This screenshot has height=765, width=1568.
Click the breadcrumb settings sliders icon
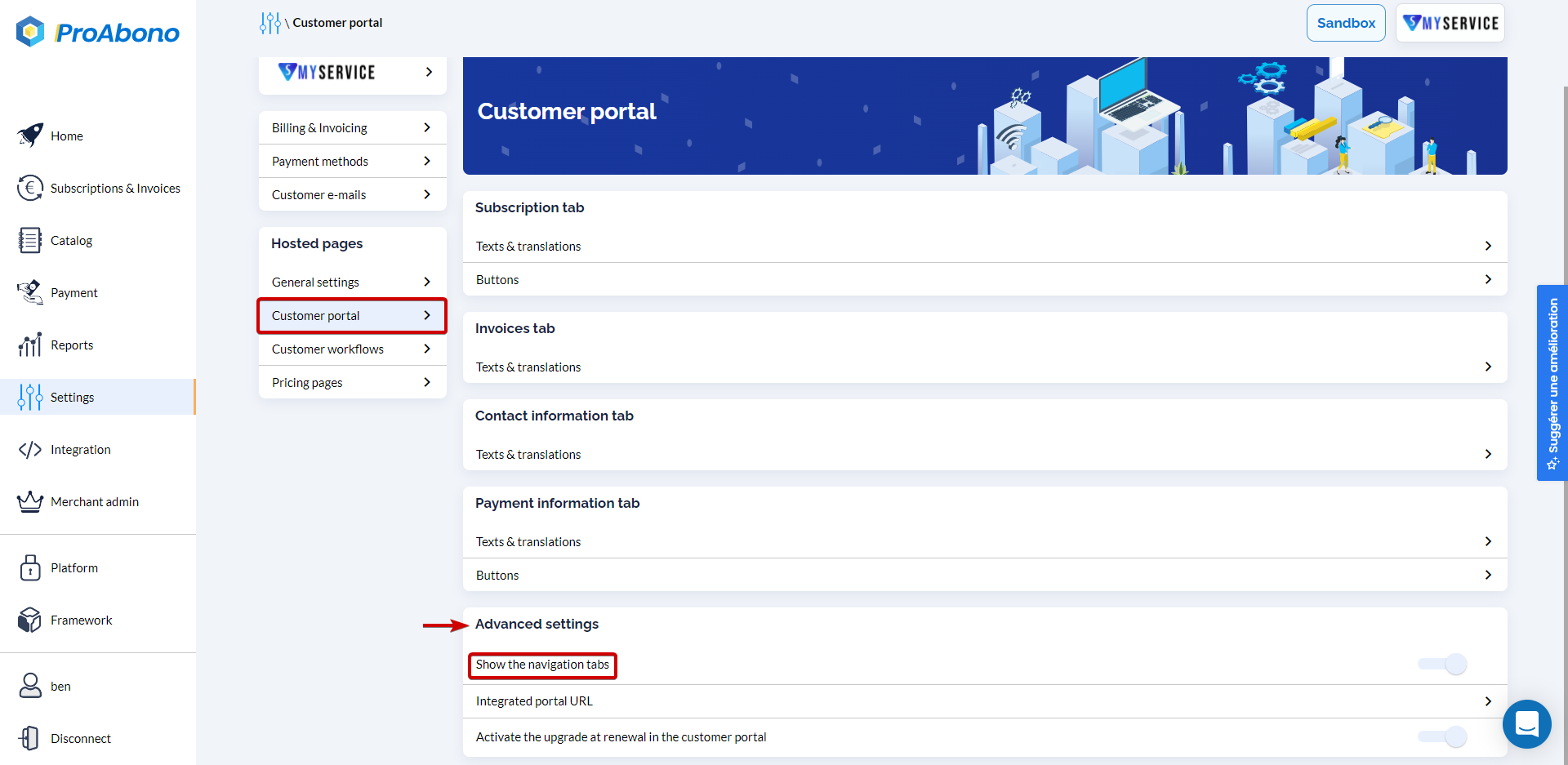tap(270, 23)
